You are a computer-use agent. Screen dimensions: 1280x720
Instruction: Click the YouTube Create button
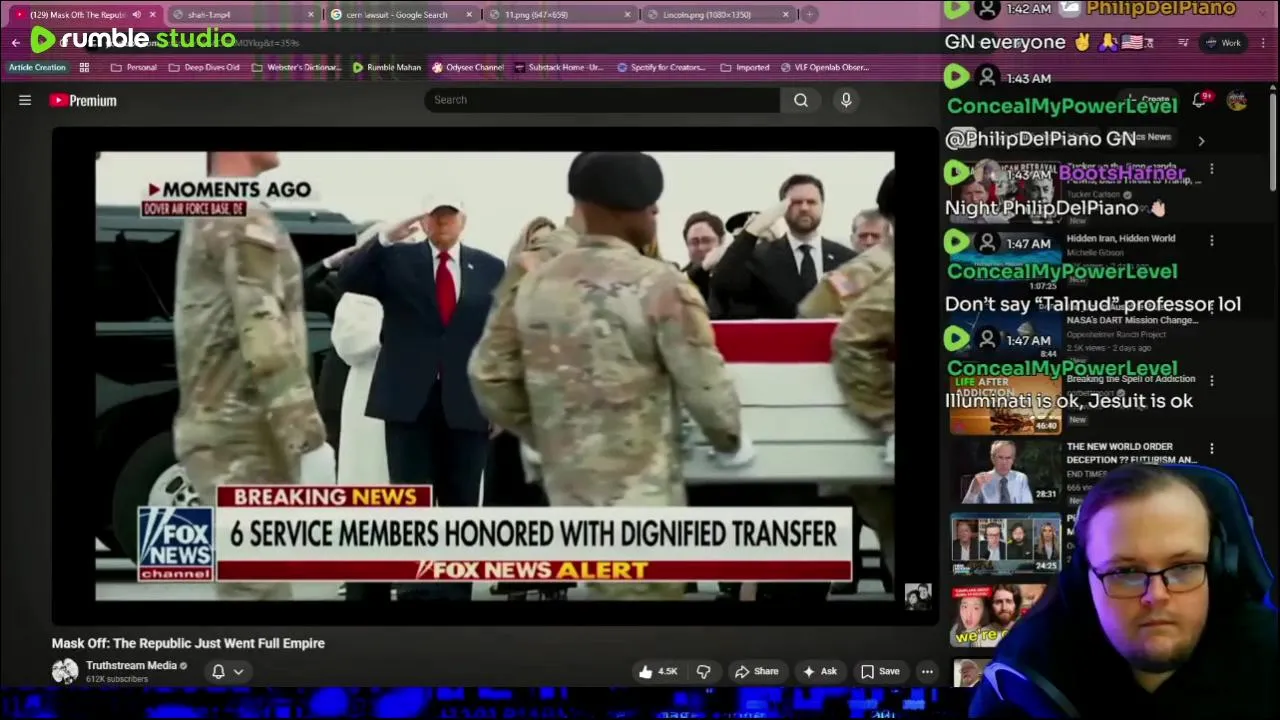click(x=1150, y=100)
